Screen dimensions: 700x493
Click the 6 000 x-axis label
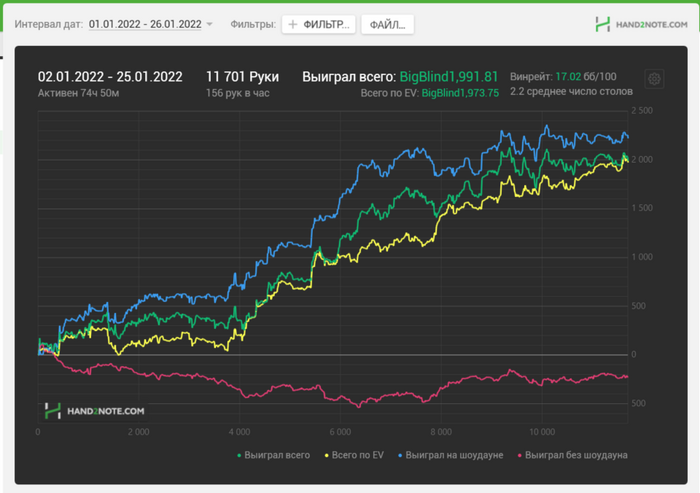coord(340,432)
